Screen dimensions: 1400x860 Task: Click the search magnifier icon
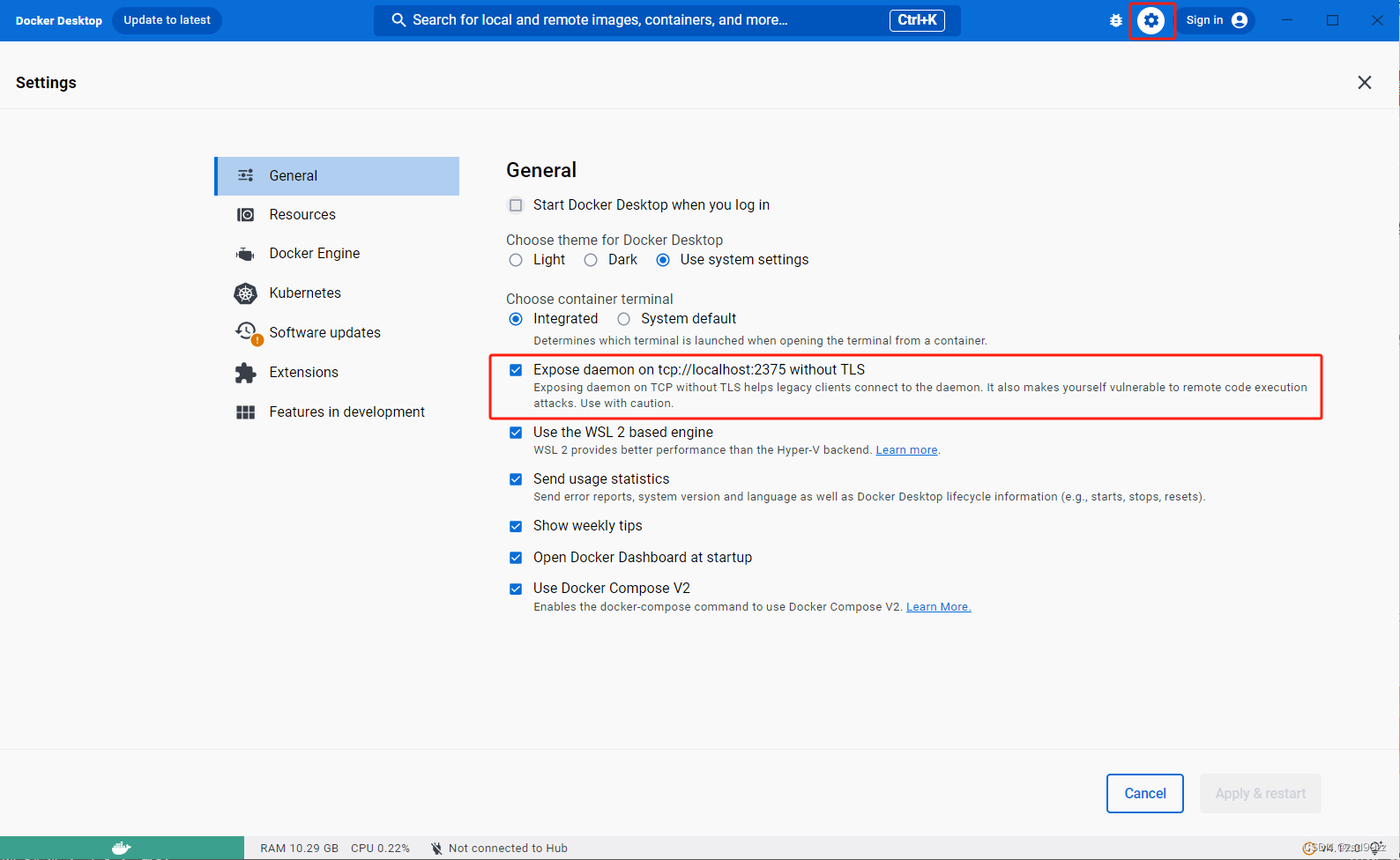click(x=398, y=20)
